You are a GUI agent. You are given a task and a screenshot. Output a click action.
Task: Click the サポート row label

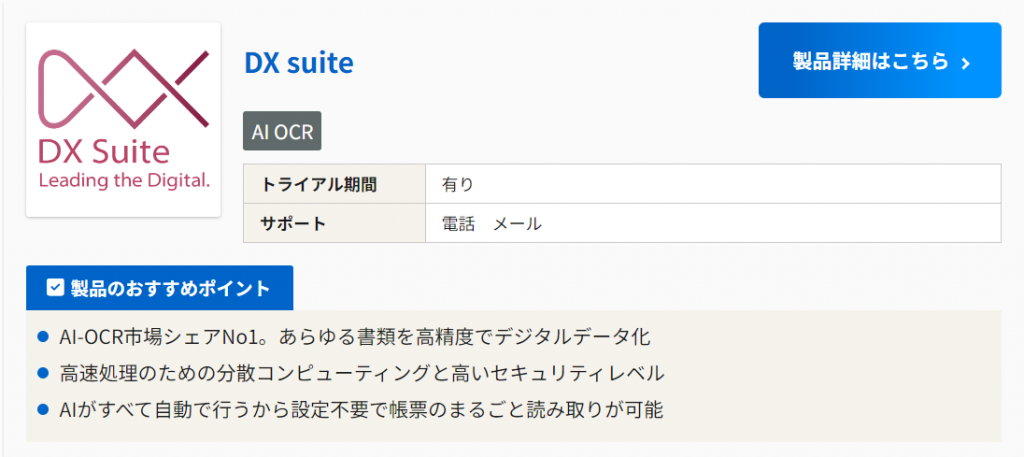pyautogui.click(x=293, y=223)
